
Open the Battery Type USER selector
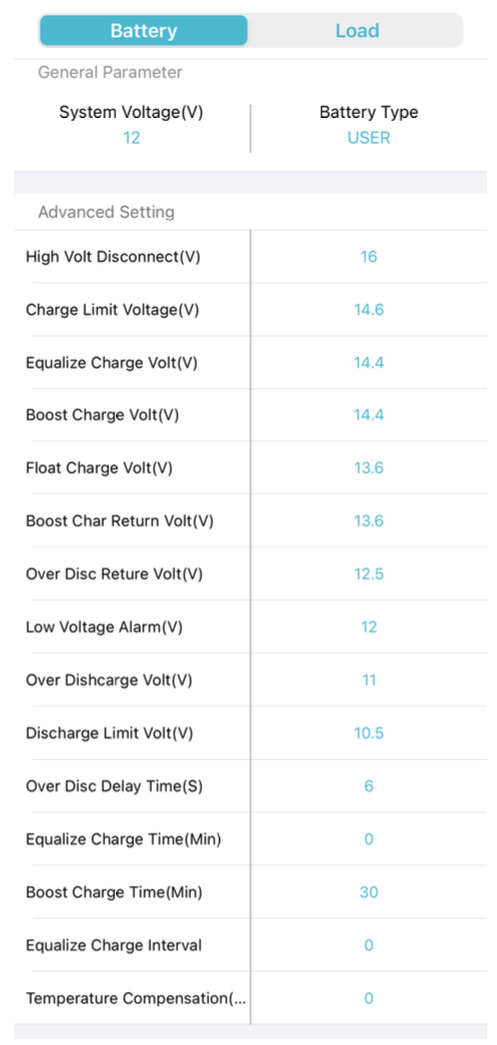368,138
